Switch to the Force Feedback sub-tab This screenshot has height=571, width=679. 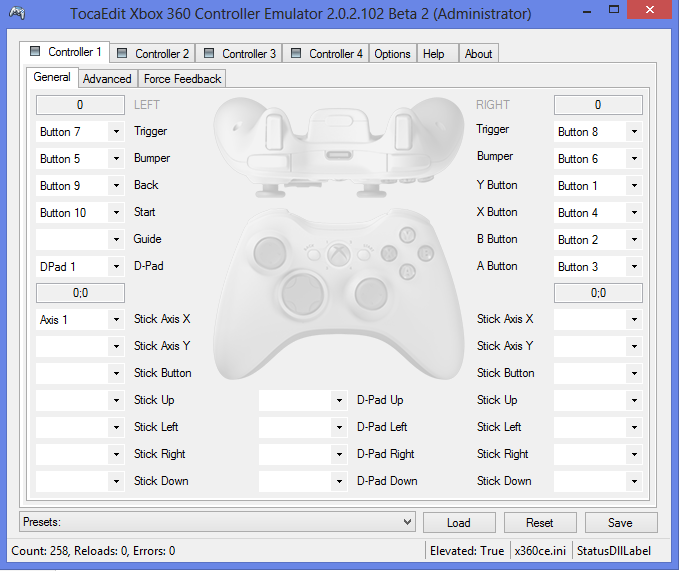[182, 78]
